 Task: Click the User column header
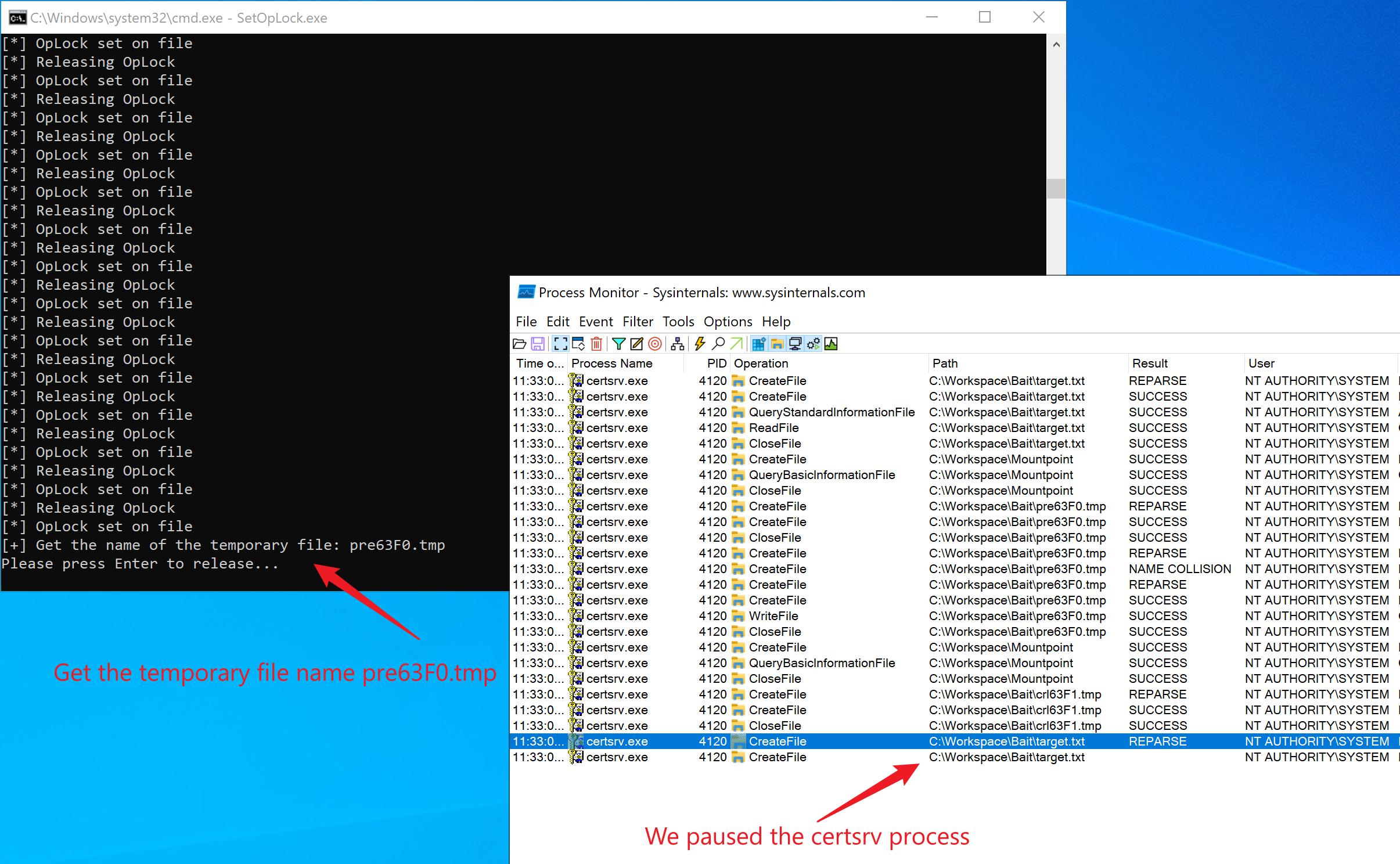[1320, 363]
